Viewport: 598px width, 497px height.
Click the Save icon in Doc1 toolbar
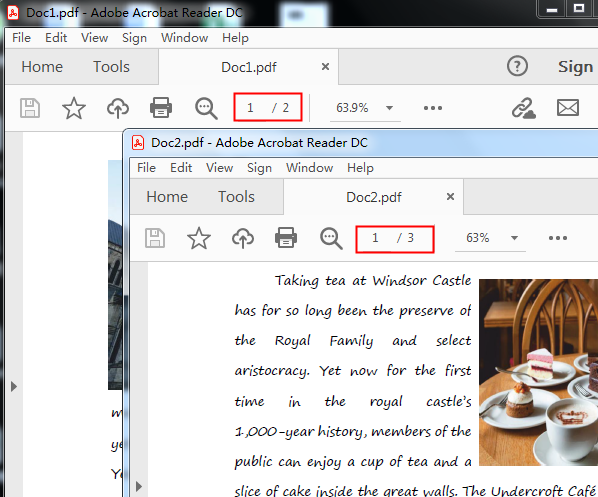point(30,108)
